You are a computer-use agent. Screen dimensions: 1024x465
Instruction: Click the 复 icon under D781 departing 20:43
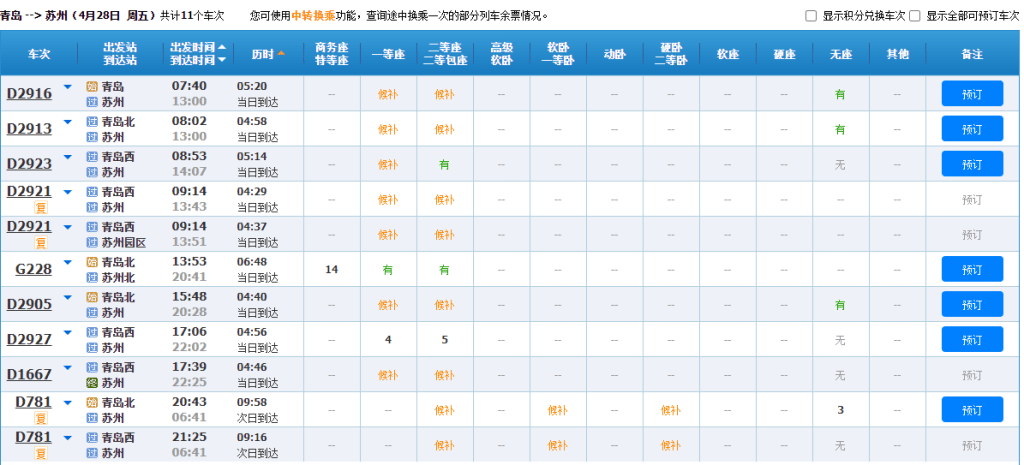coord(41,418)
